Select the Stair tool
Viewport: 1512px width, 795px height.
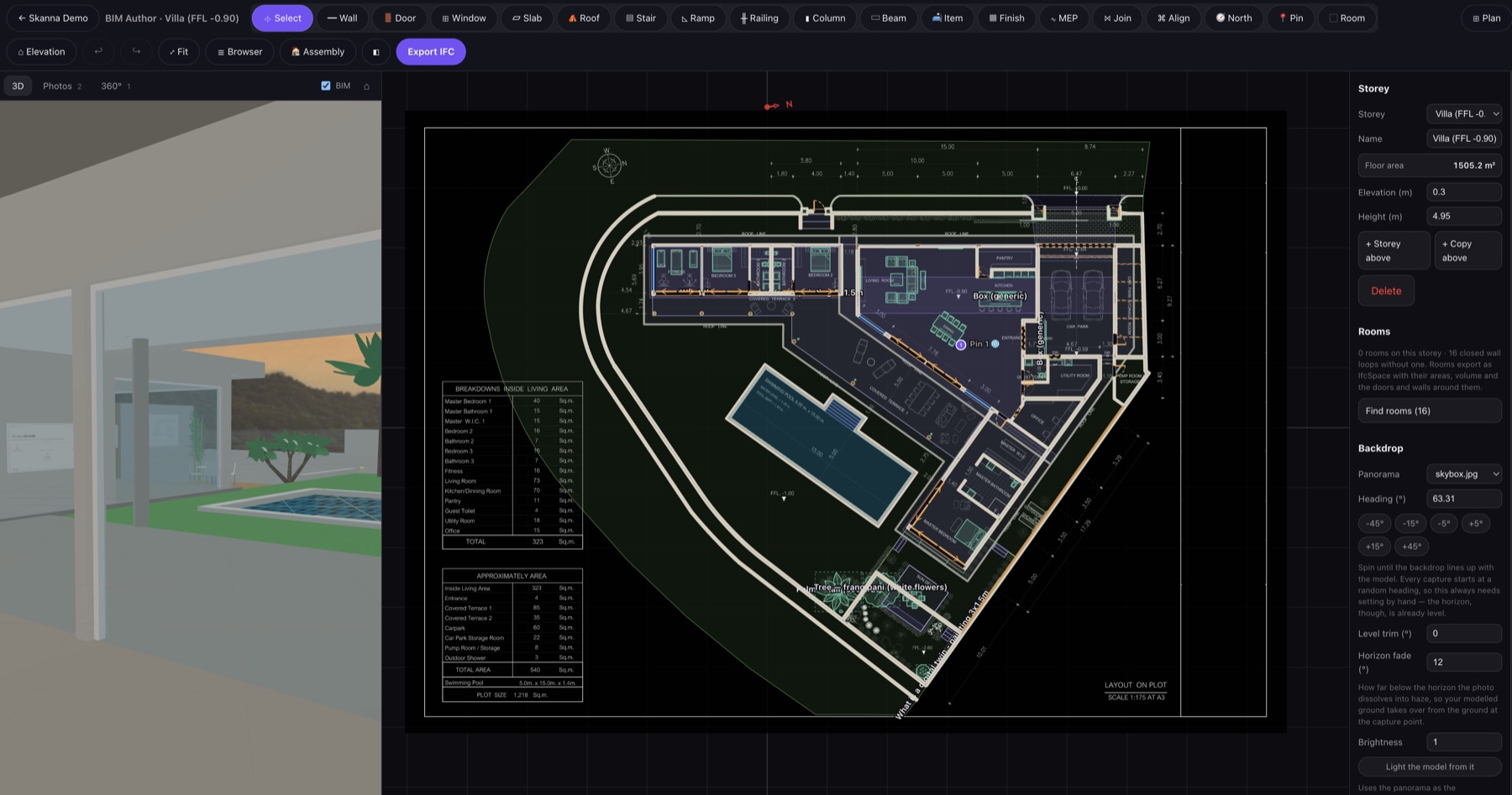pyautogui.click(x=641, y=18)
